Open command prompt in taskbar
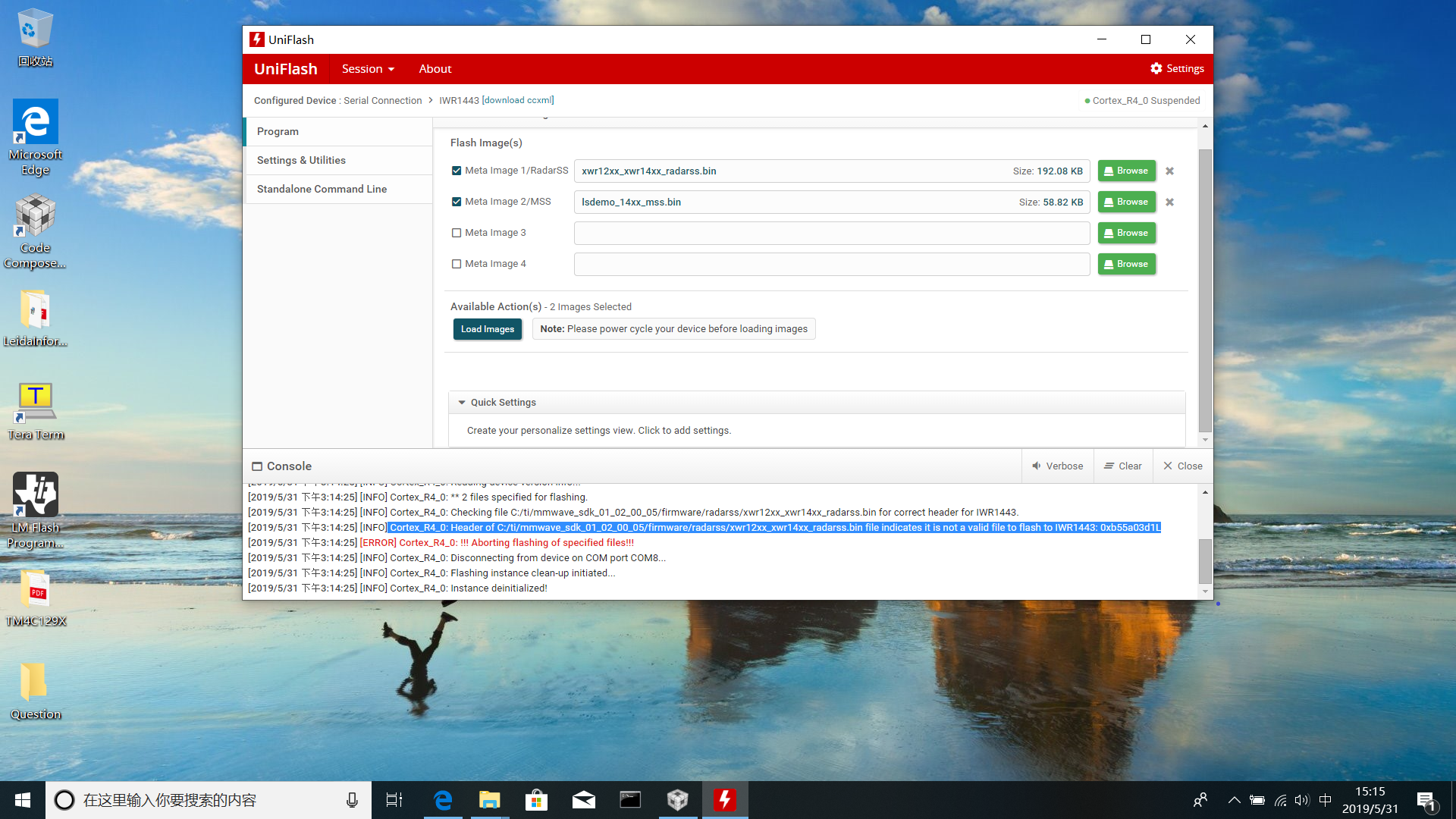This screenshot has height=819, width=1456. point(631,800)
